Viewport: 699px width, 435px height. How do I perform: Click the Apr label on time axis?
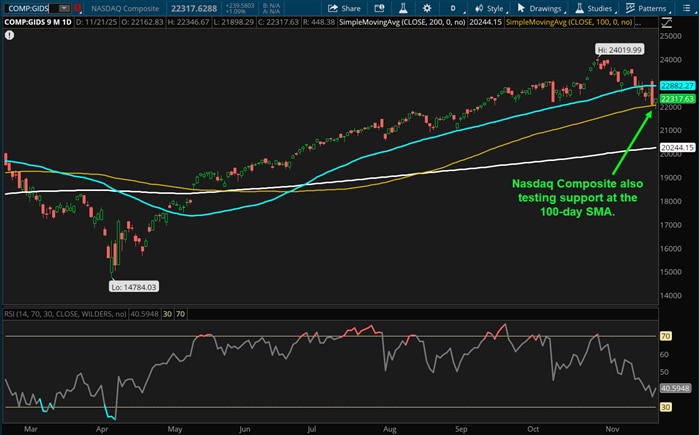102,429
